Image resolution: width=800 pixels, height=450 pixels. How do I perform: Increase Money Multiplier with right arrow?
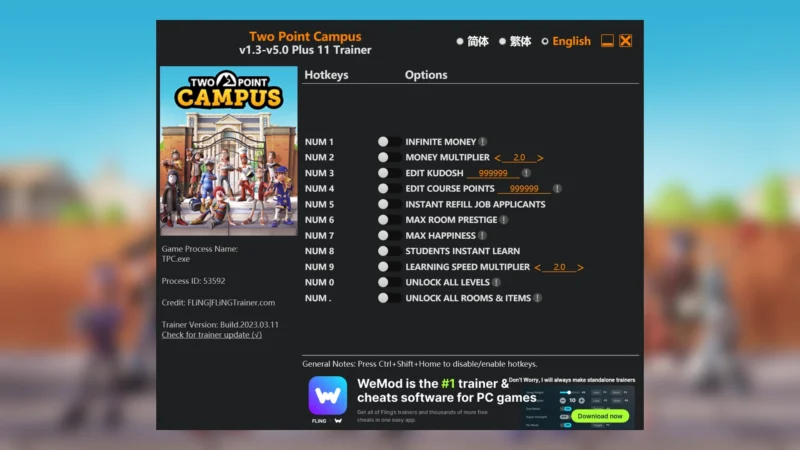point(540,158)
